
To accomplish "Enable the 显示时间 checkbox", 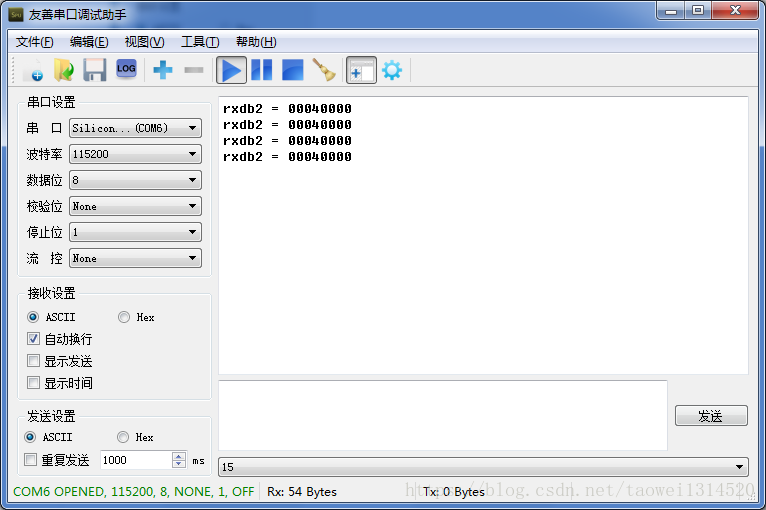I will [33, 382].
